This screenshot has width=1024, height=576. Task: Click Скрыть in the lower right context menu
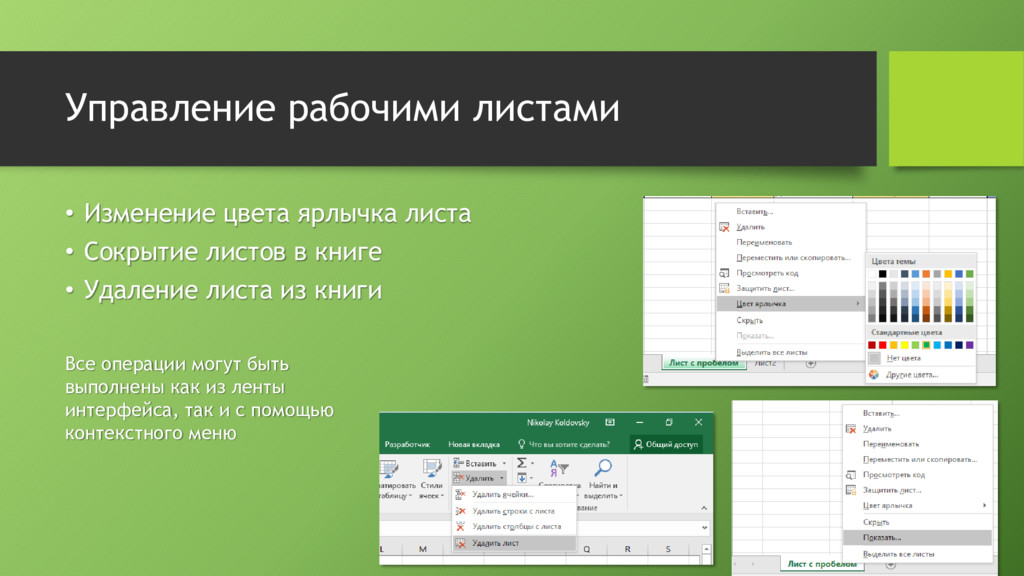(918, 522)
